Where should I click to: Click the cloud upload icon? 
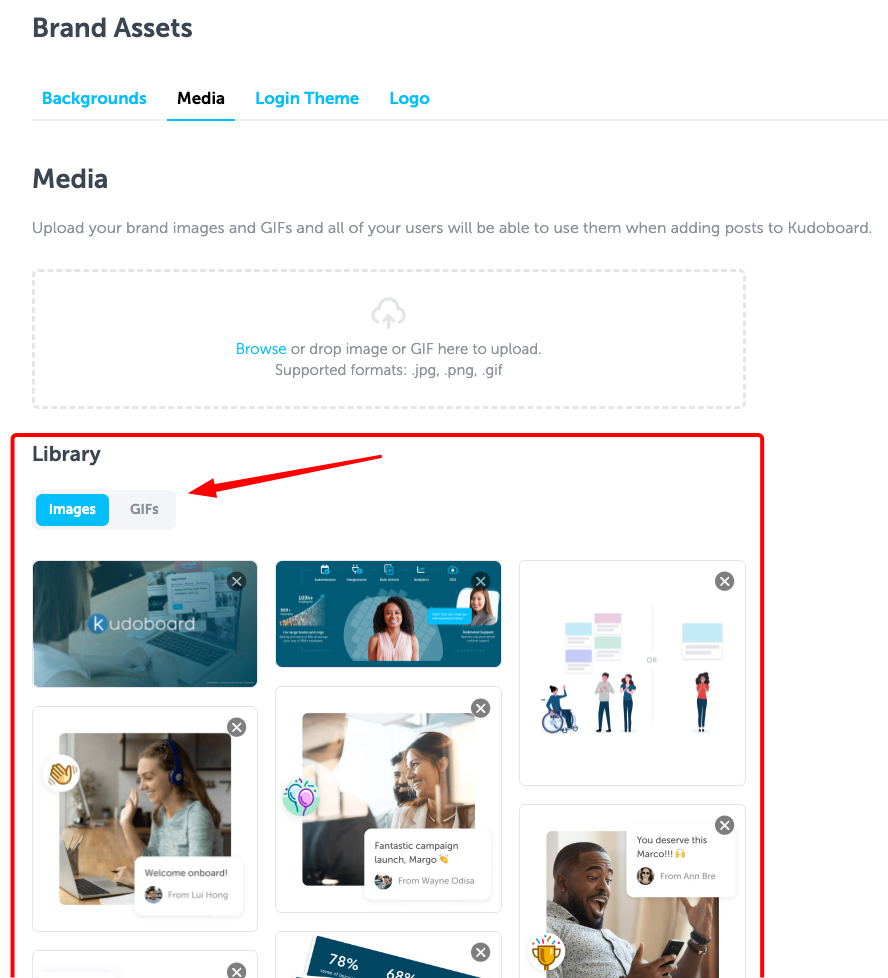pos(388,312)
